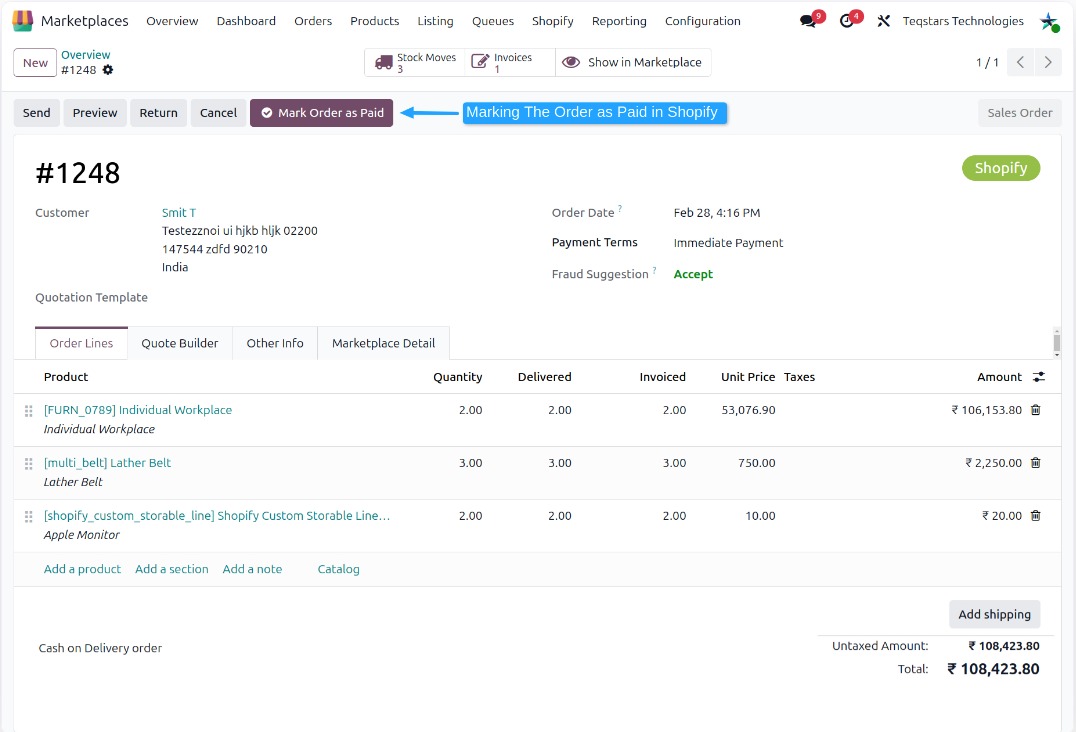1076x732 pixels.
Task: Switch to Other Info tab
Action: (274, 343)
